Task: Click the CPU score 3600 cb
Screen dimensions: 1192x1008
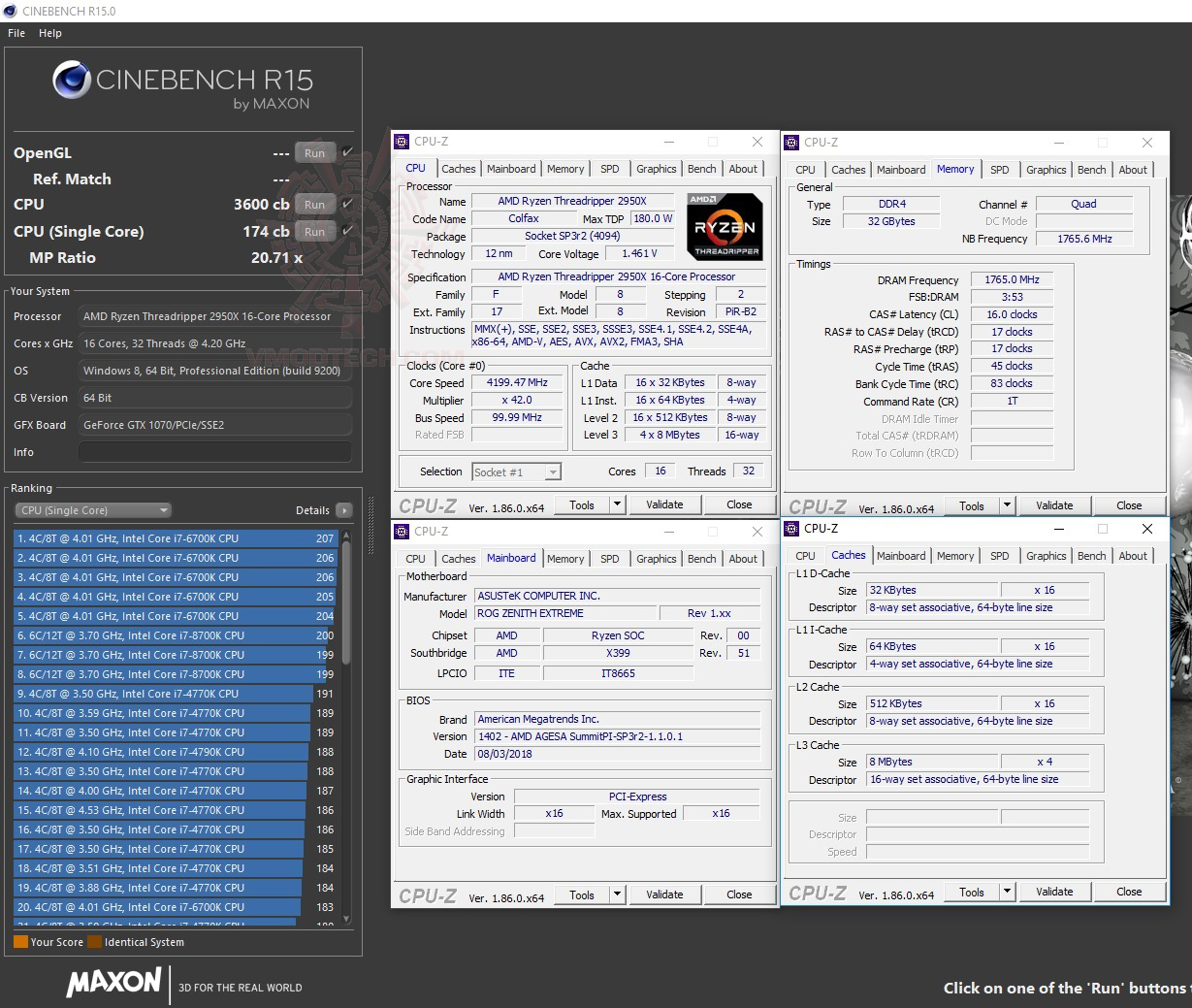Action: point(261,204)
